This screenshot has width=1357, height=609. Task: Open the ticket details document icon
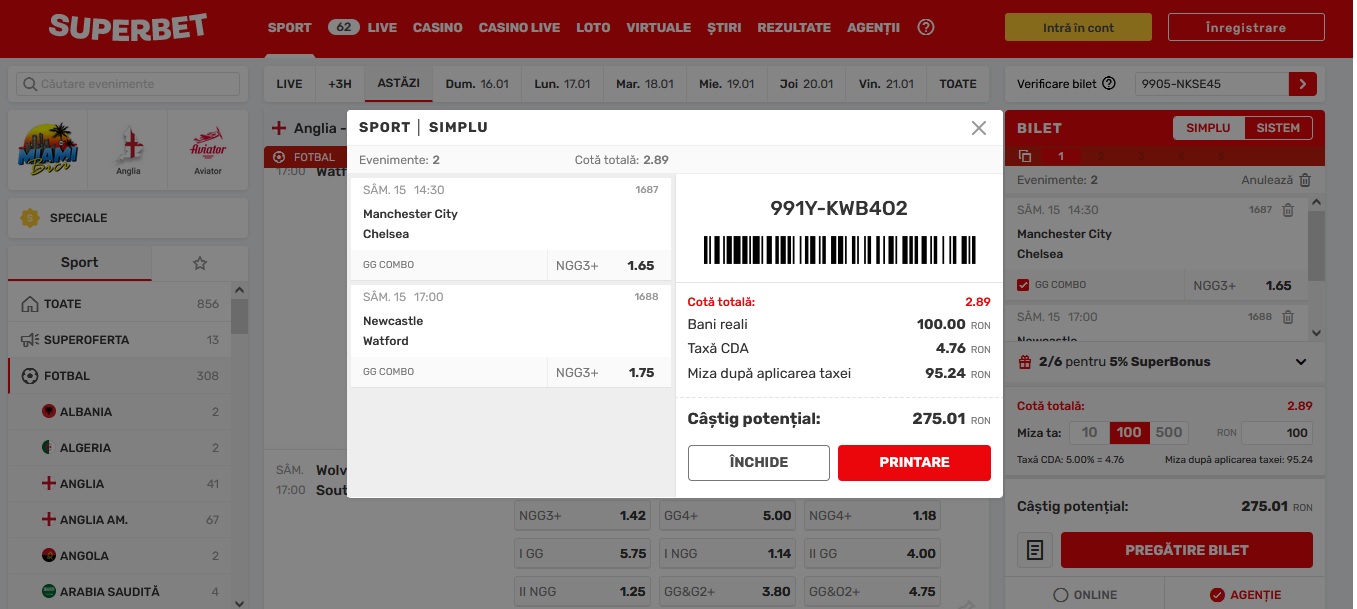pyautogui.click(x=1036, y=550)
